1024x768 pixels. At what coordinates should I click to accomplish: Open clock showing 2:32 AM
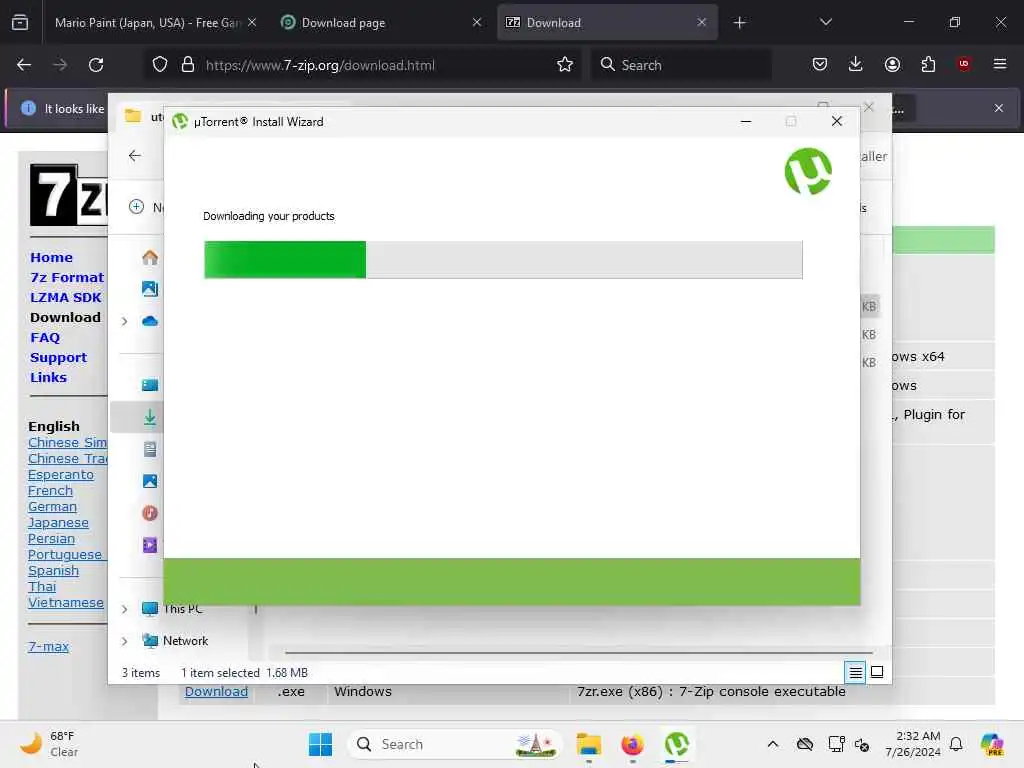coord(913,744)
